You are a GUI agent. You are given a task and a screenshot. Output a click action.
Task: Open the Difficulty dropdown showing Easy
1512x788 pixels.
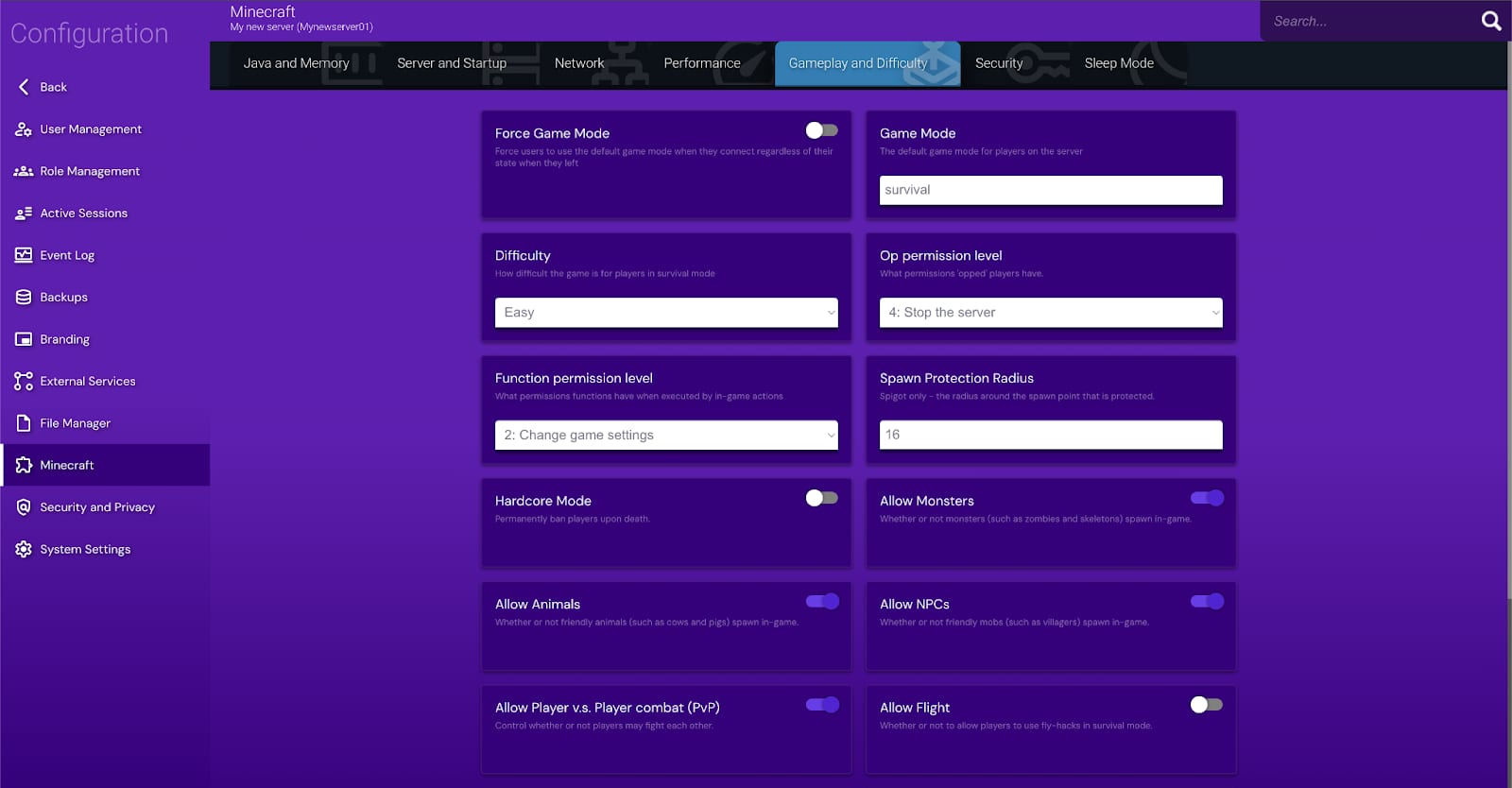pos(666,313)
